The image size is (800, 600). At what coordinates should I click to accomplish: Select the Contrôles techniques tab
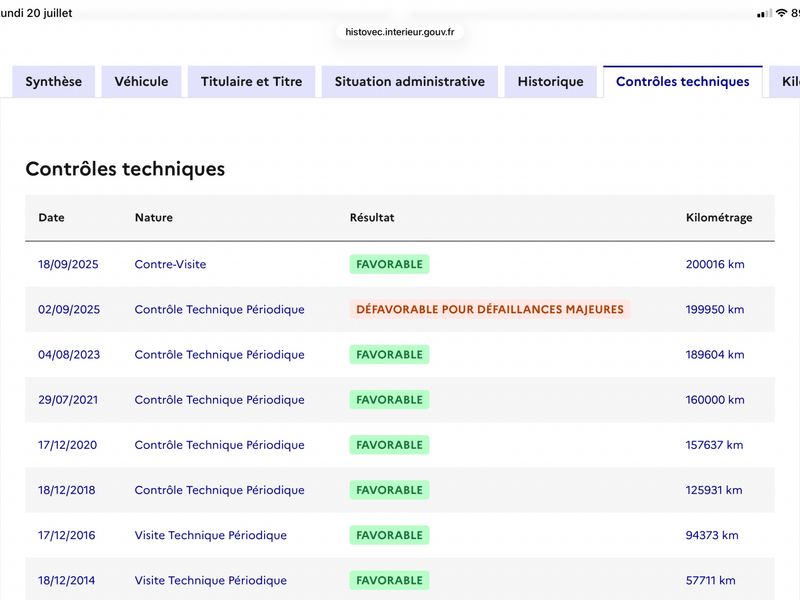tap(683, 82)
